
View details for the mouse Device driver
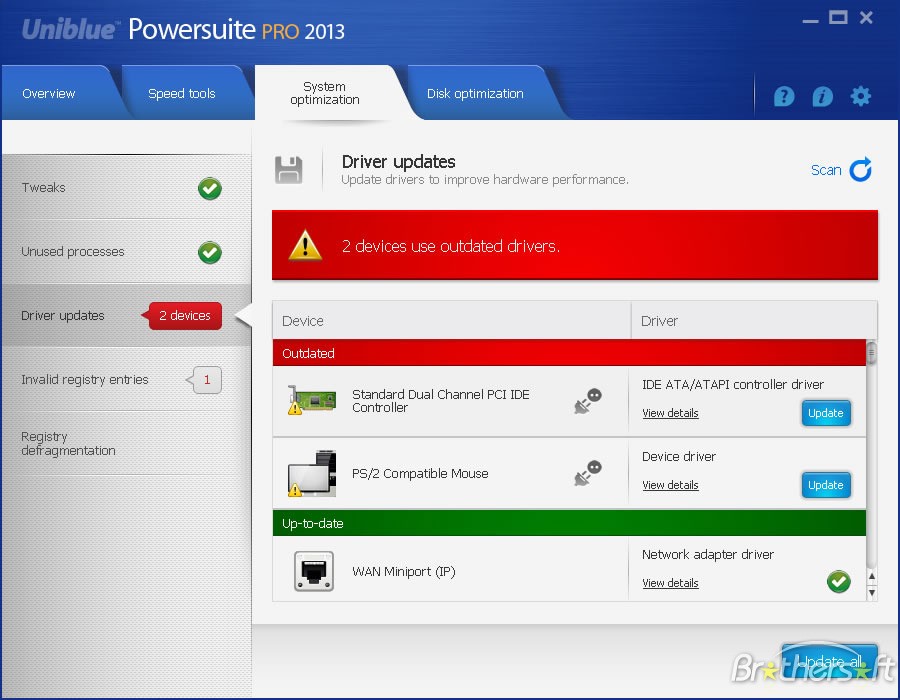(x=670, y=485)
